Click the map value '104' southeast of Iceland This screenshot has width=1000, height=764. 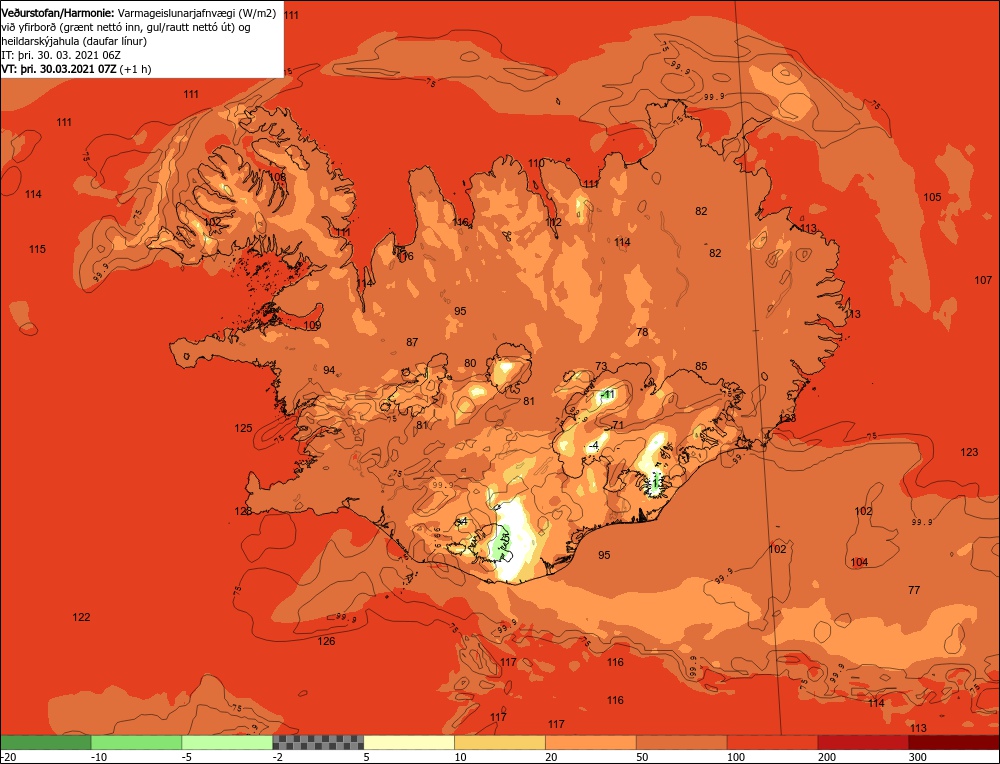pos(859,562)
